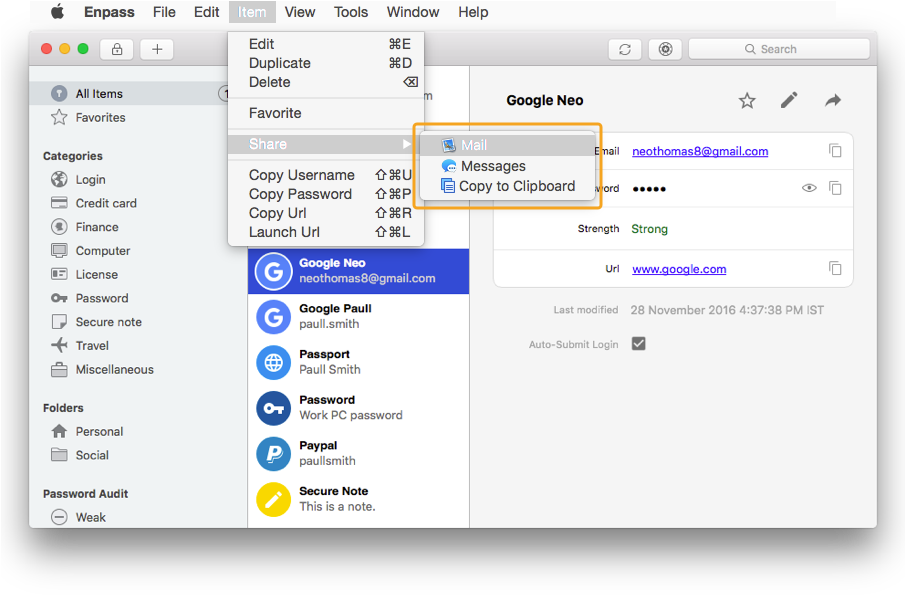The width and height of the screenshot is (905, 595).
Task: Click inside the Search field
Action: click(x=778, y=48)
